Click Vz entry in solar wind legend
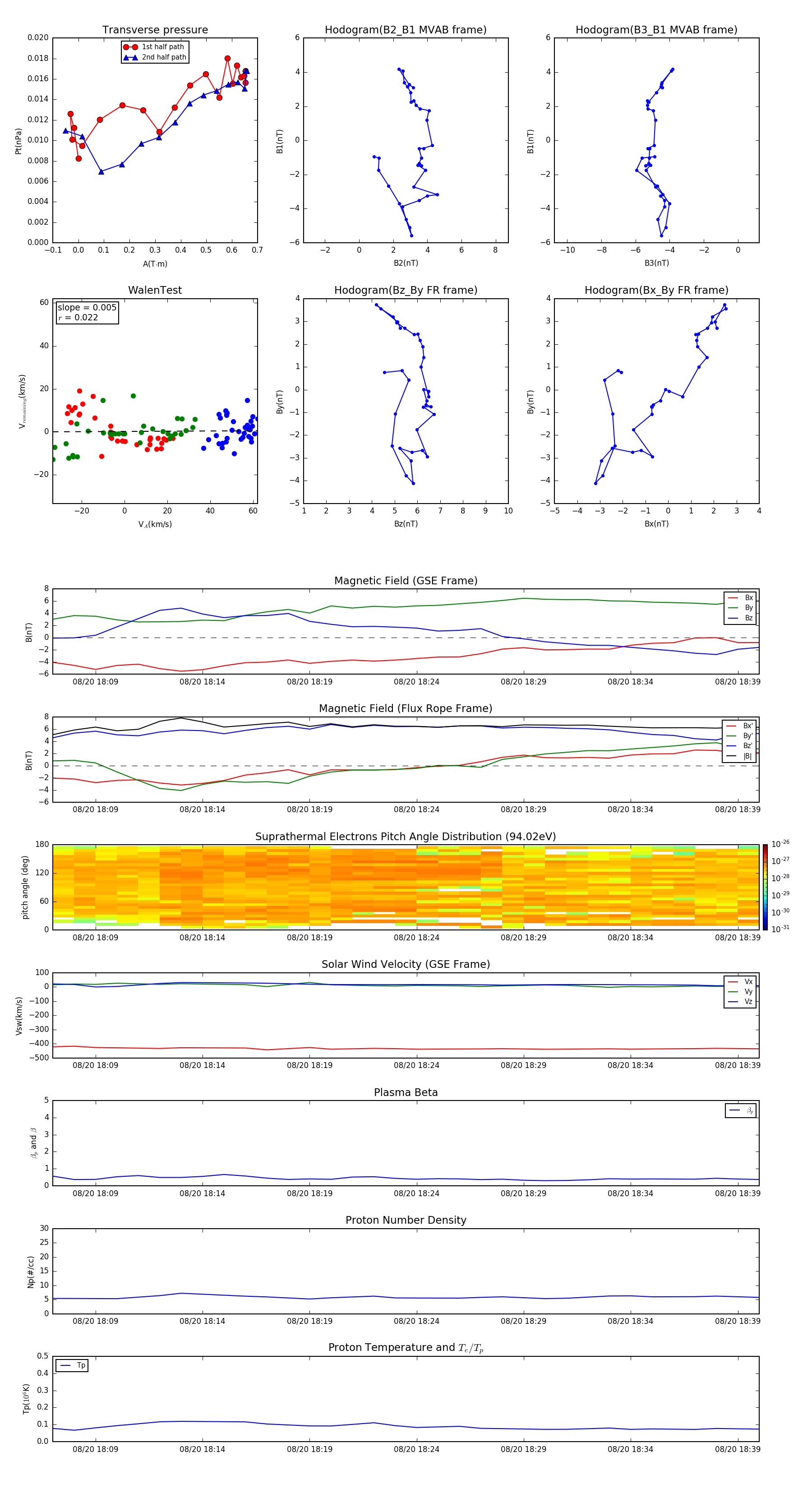 click(x=740, y=1002)
